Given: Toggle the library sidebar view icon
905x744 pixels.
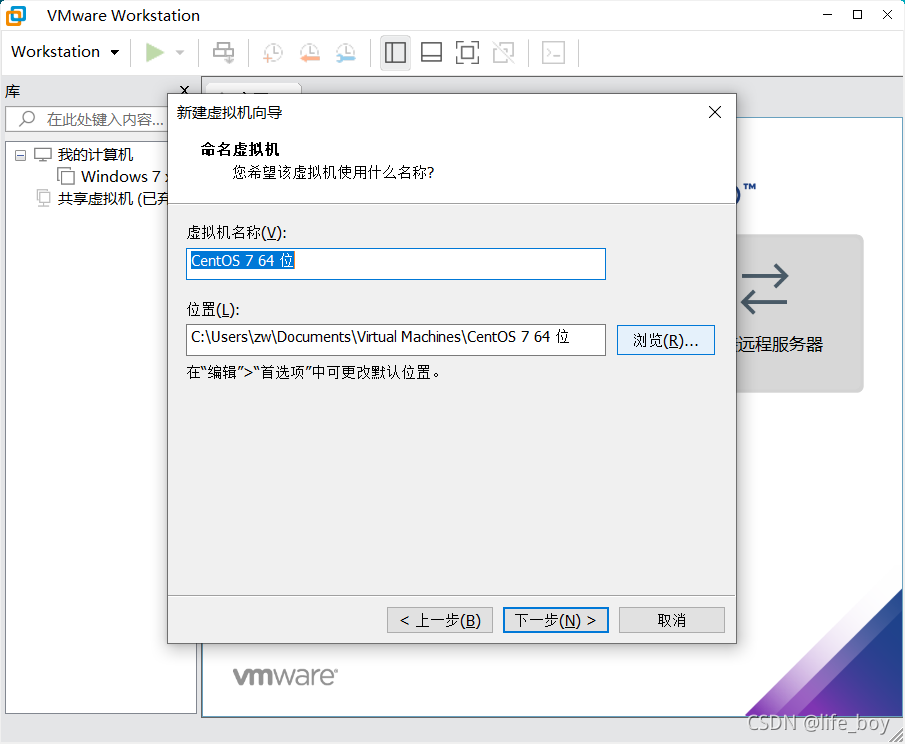Looking at the screenshot, I should point(395,53).
